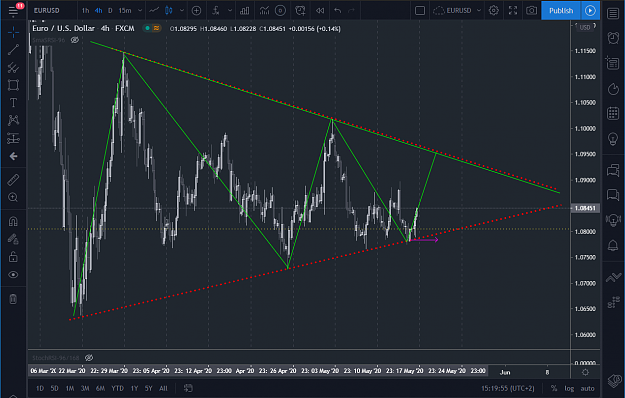Switch to the 4h timeframe
Viewport: 625px width, 398px height.
(x=98, y=11)
